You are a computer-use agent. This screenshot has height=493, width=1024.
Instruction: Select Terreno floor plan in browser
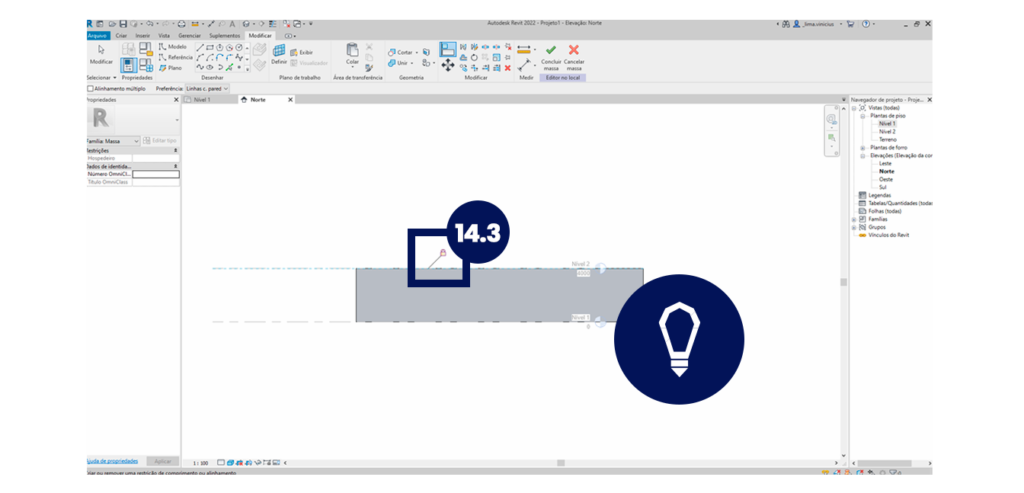click(x=888, y=139)
